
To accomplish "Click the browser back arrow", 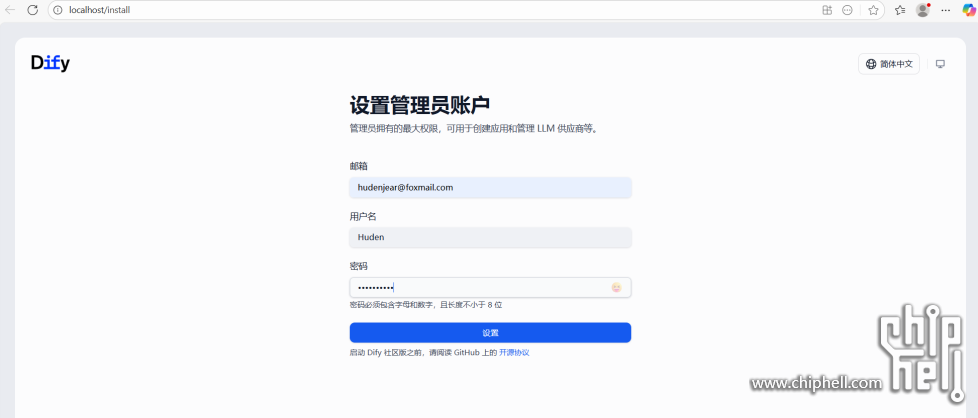I will pos(10,10).
